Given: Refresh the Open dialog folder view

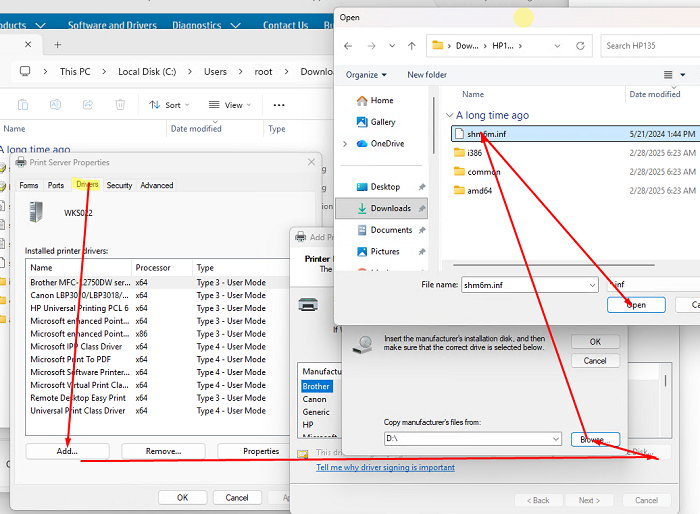Looking at the screenshot, I should coord(580,46).
